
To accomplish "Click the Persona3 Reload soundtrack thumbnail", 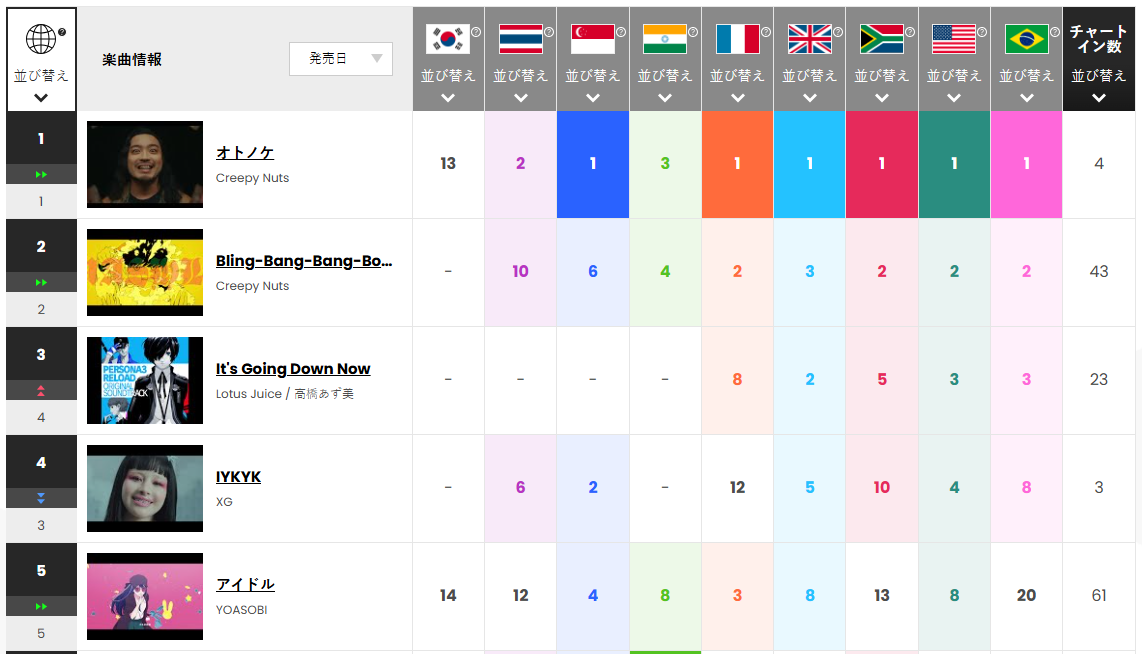I will tap(145, 380).
